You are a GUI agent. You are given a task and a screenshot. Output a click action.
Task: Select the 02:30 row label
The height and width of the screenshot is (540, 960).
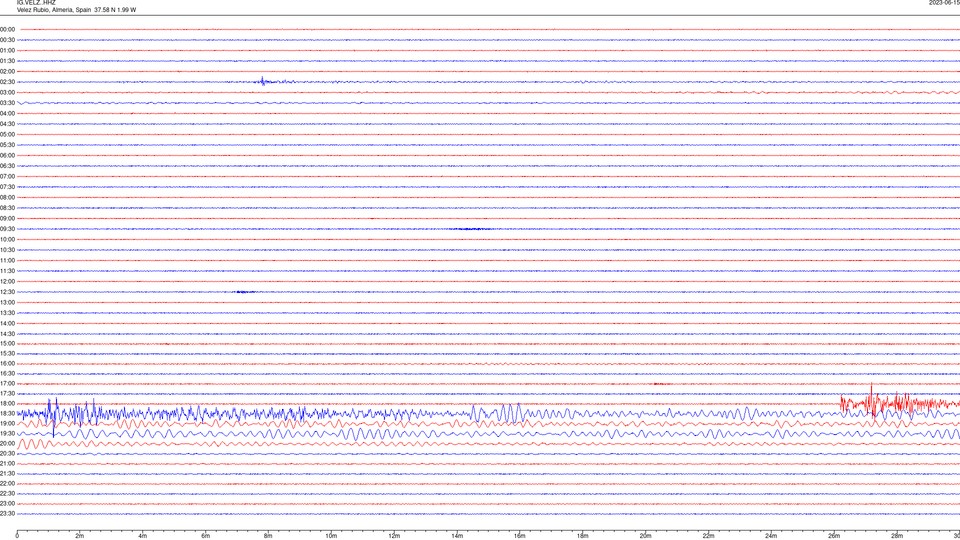tap(7, 82)
